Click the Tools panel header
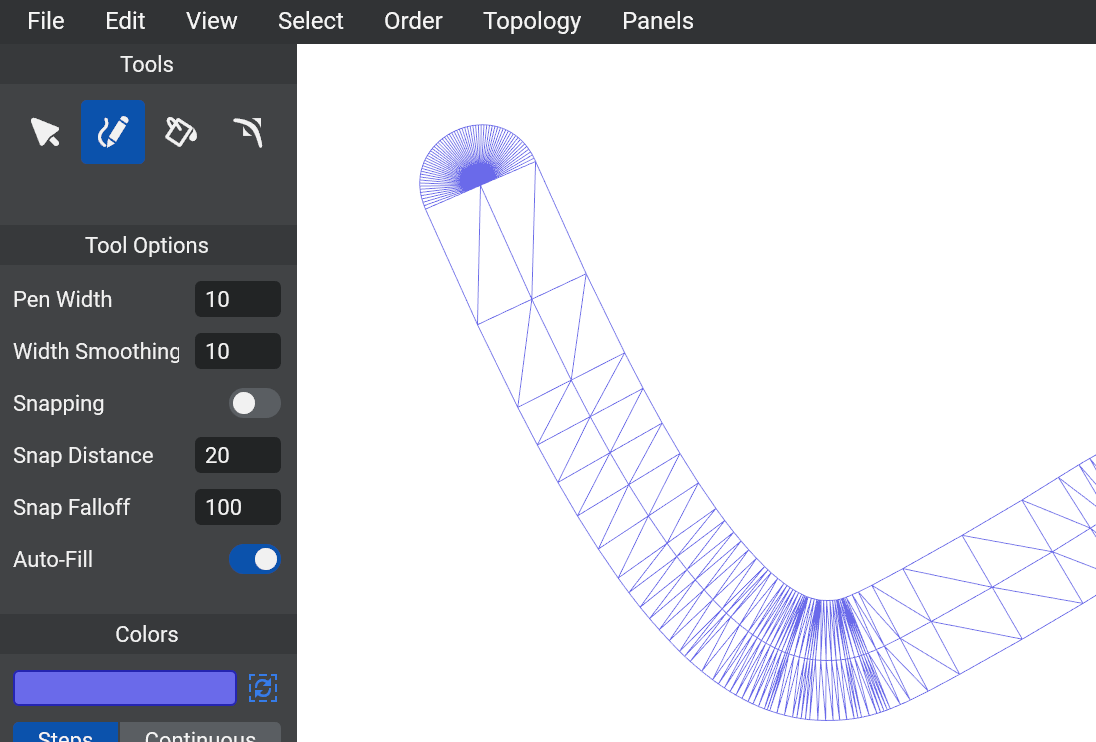Screen dimensions: 1096x742 (x=147, y=64)
